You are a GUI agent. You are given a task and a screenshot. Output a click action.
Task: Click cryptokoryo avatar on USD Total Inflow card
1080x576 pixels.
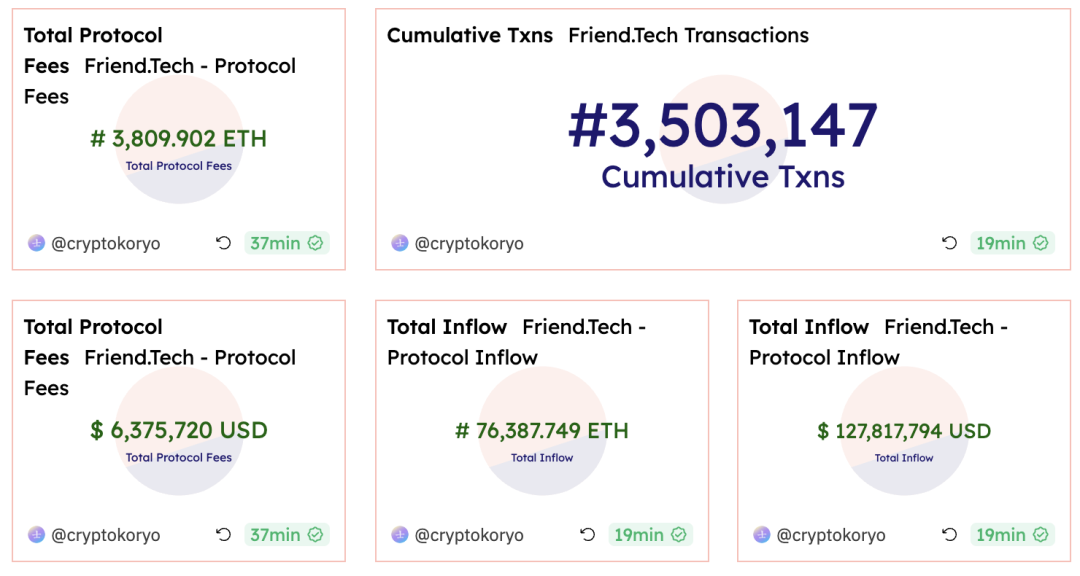(762, 535)
